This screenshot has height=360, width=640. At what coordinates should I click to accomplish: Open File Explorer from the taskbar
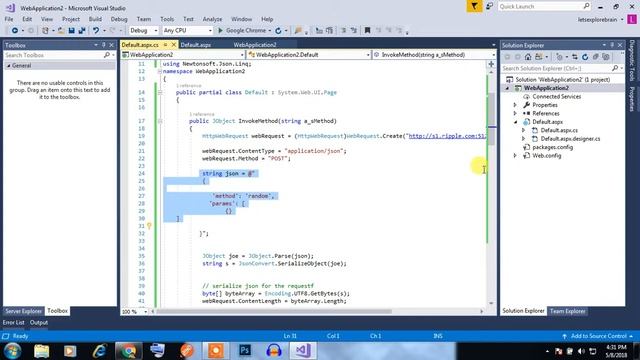coord(41,351)
